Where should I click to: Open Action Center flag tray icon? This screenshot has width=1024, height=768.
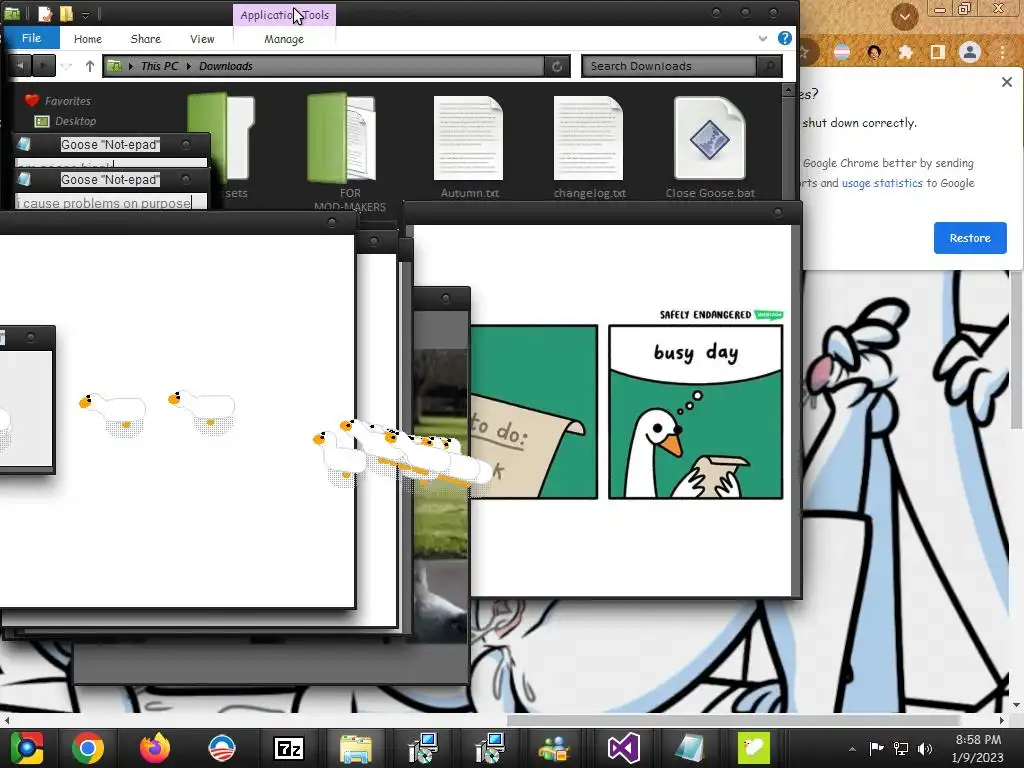point(876,749)
